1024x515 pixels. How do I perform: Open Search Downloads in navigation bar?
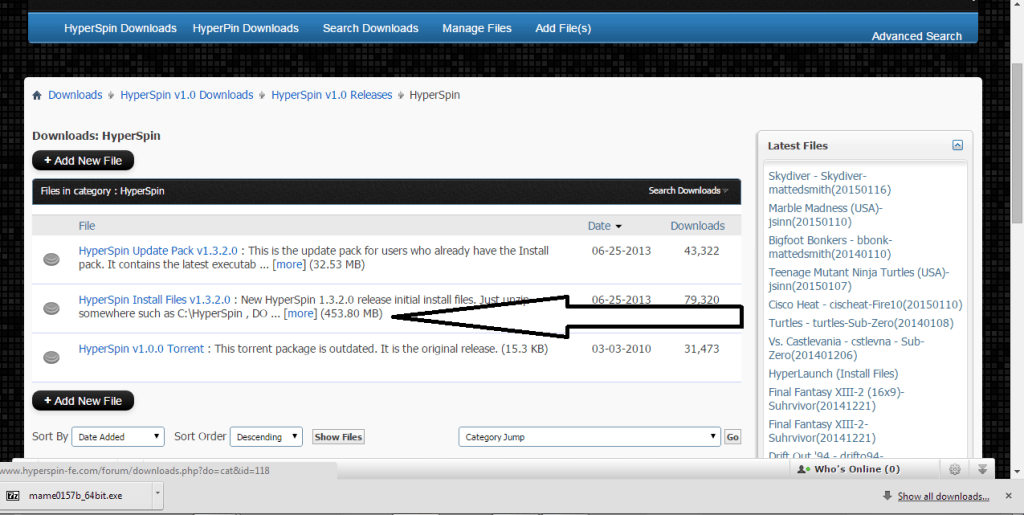coord(370,28)
